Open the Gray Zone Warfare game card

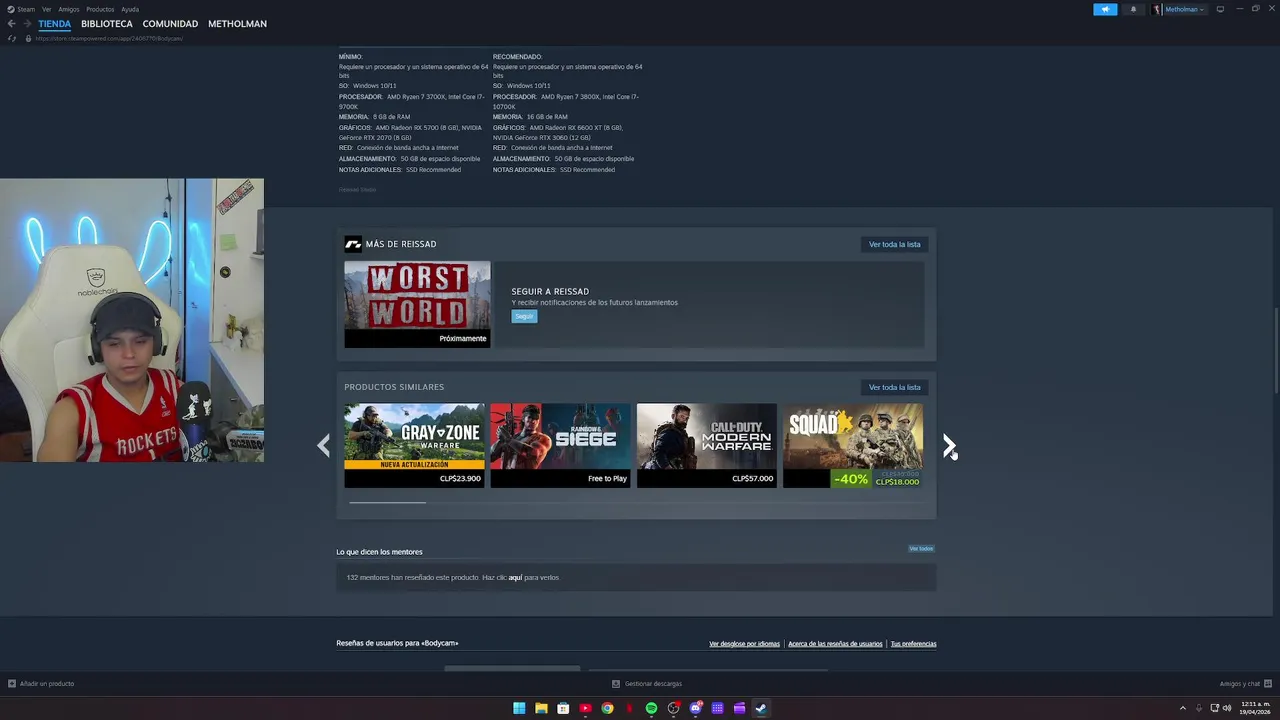[x=414, y=445]
